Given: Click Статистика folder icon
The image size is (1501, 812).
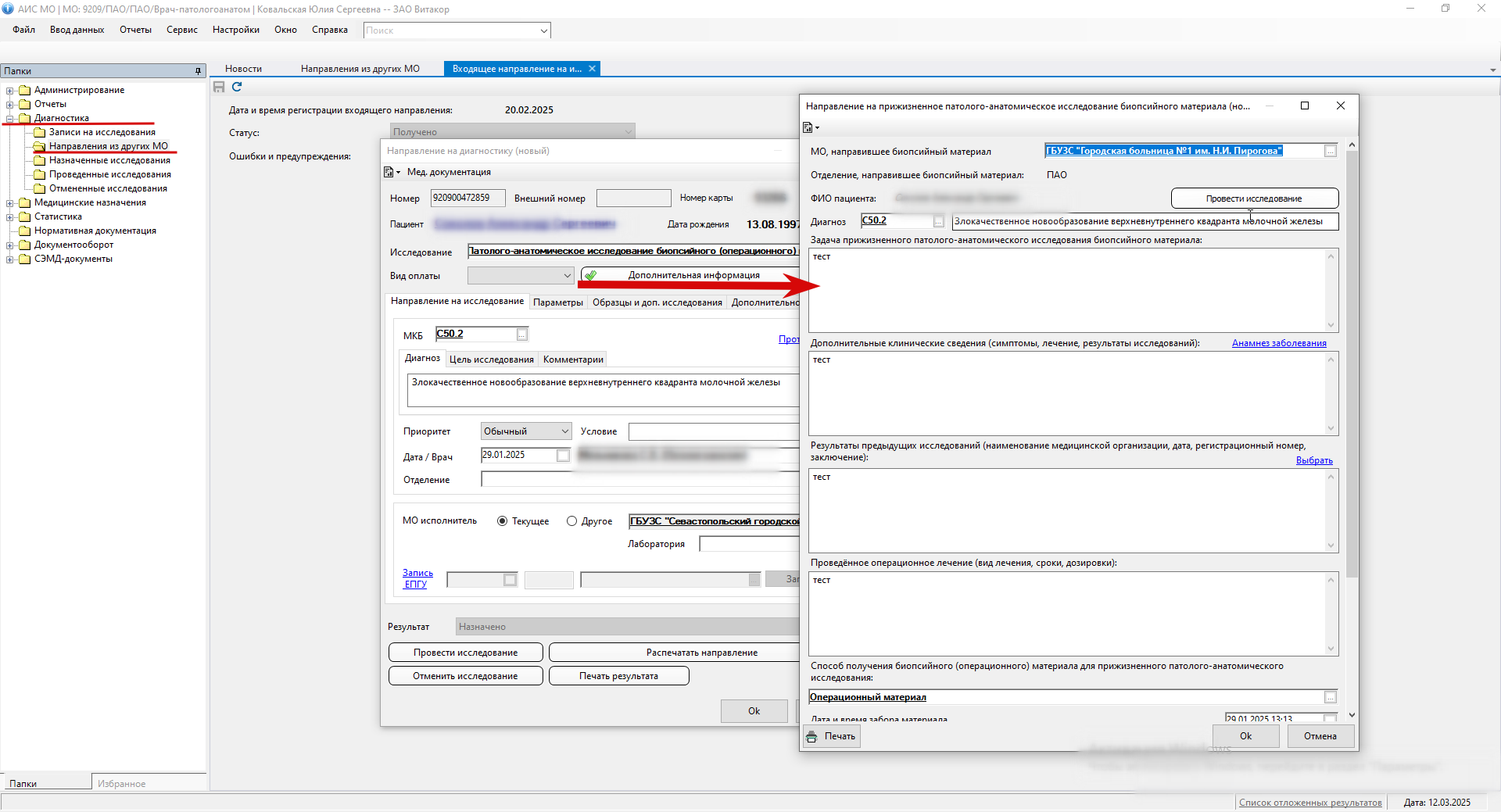Looking at the screenshot, I should [x=24, y=216].
